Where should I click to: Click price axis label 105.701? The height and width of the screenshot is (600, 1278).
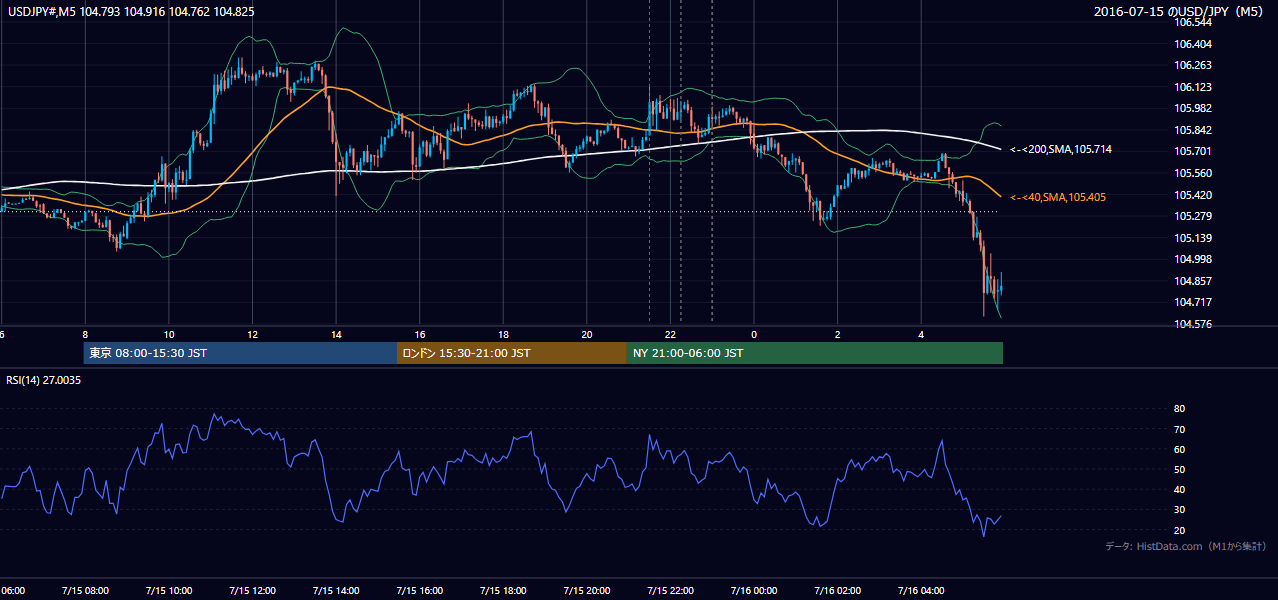[1193, 151]
